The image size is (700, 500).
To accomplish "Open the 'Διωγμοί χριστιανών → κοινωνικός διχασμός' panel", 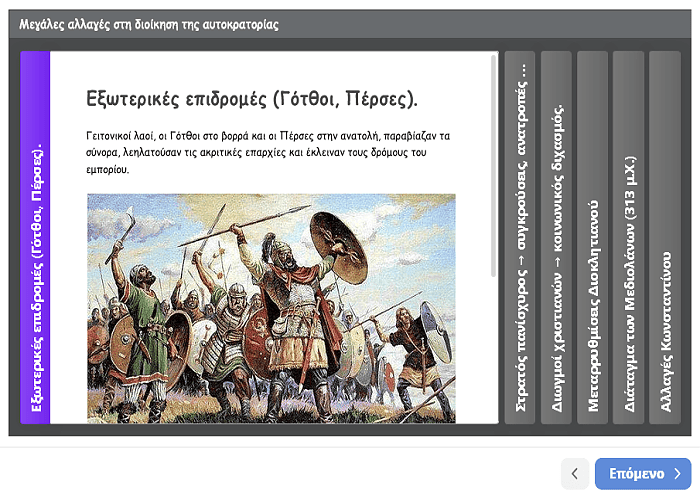I will click(x=556, y=238).
